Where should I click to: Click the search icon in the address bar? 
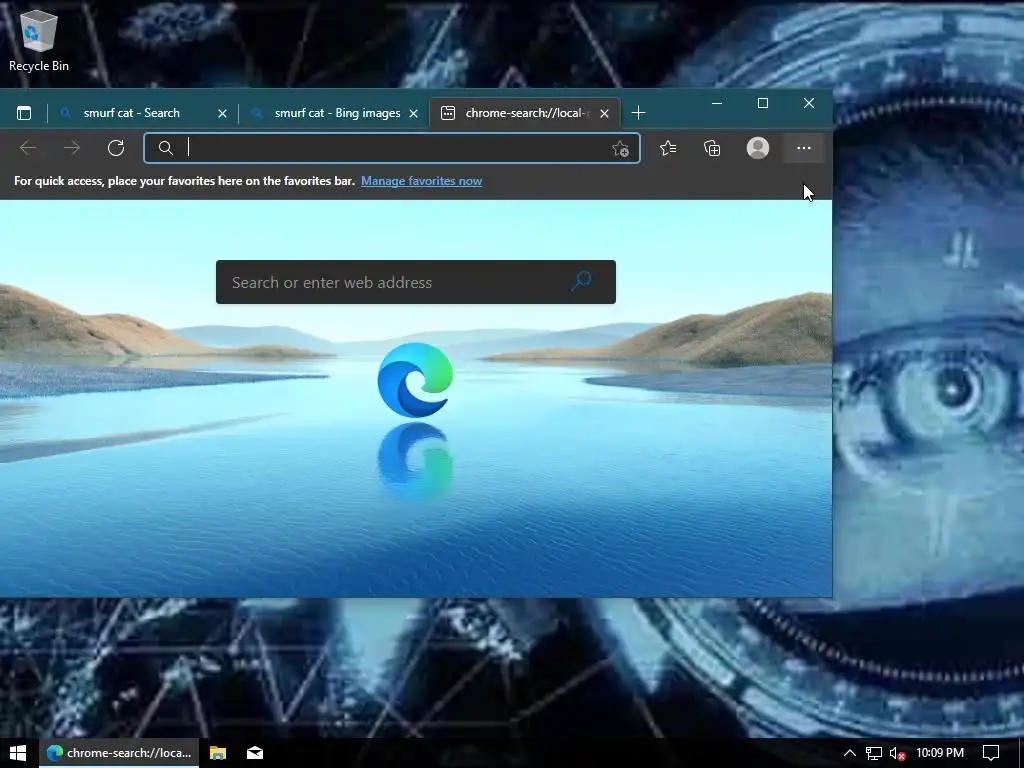click(166, 148)
